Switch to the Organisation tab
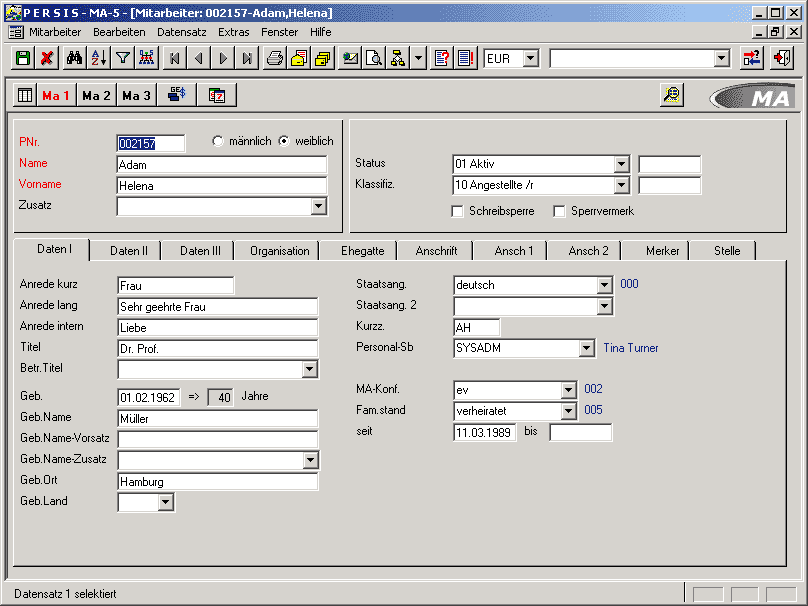The height and width of the screenshot is (606, 808). (x=279, y=251)
